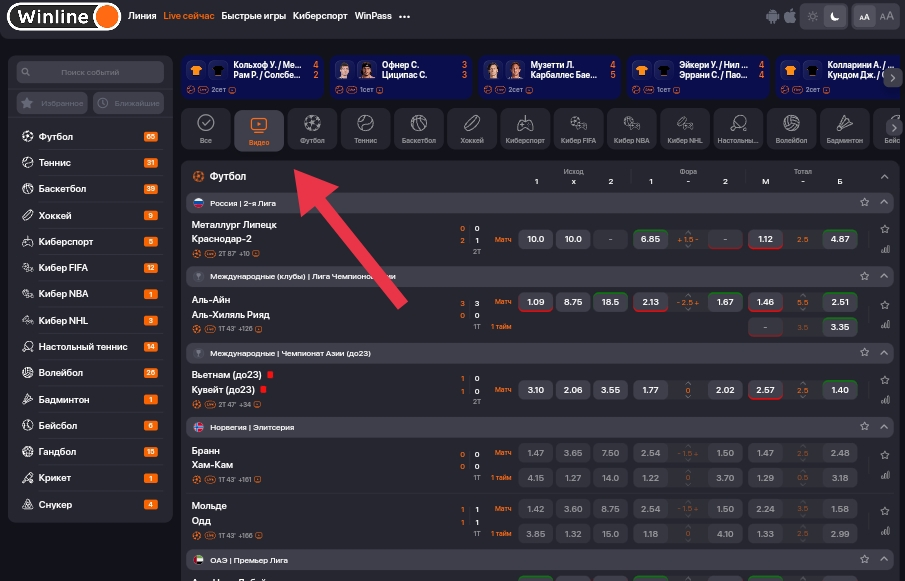Screen dimensions: 905x581
Task: Open the Android app download icon
Action: [772, 16]
